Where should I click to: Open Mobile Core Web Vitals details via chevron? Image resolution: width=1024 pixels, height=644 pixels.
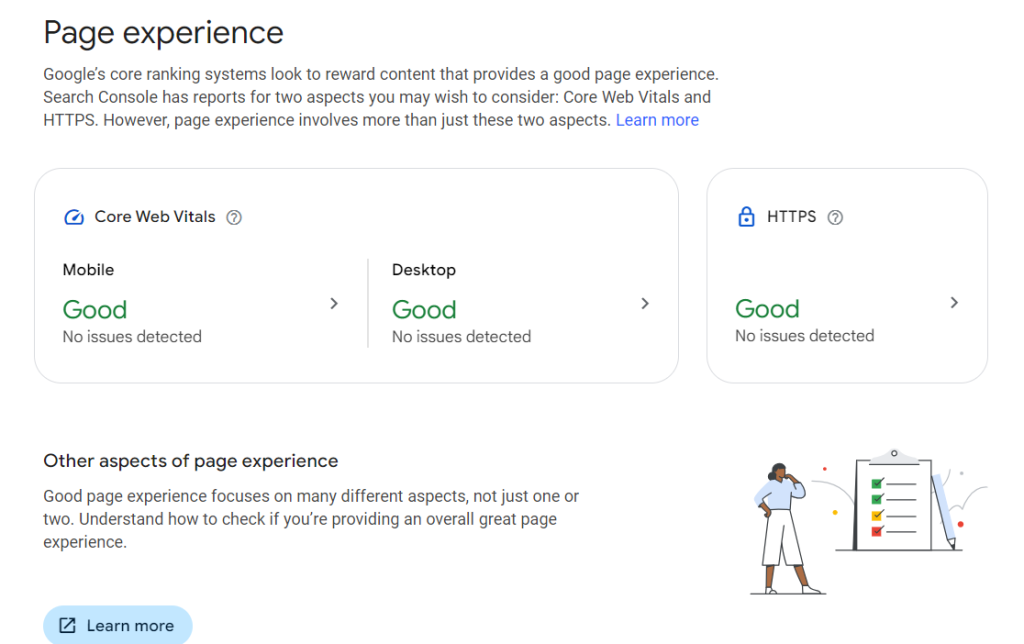[333, 303]
